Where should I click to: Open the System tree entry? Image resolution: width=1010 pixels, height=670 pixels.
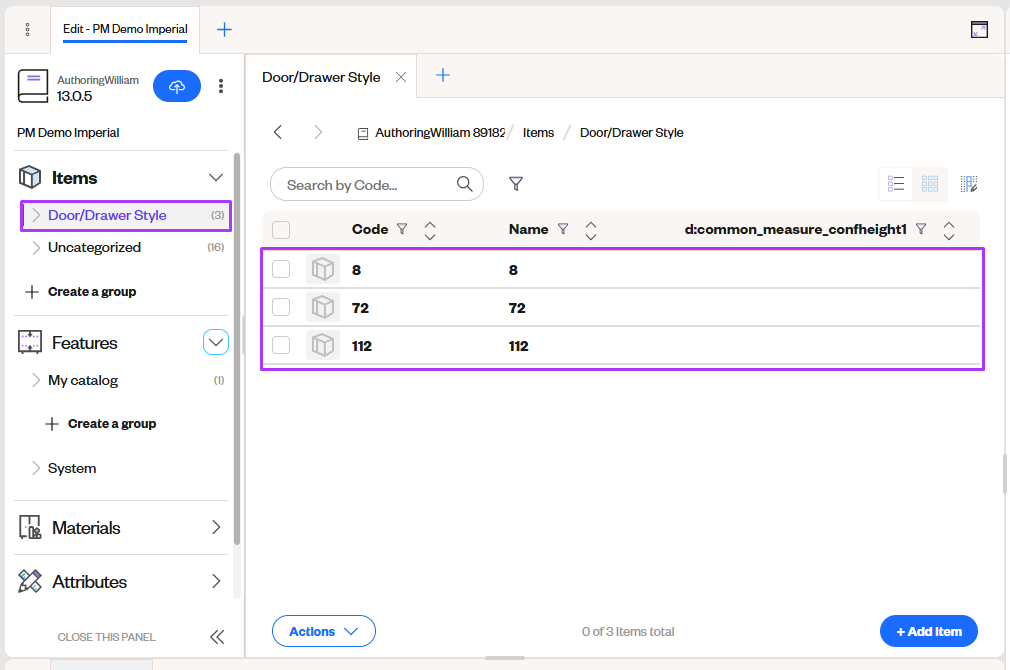point(71,468)
